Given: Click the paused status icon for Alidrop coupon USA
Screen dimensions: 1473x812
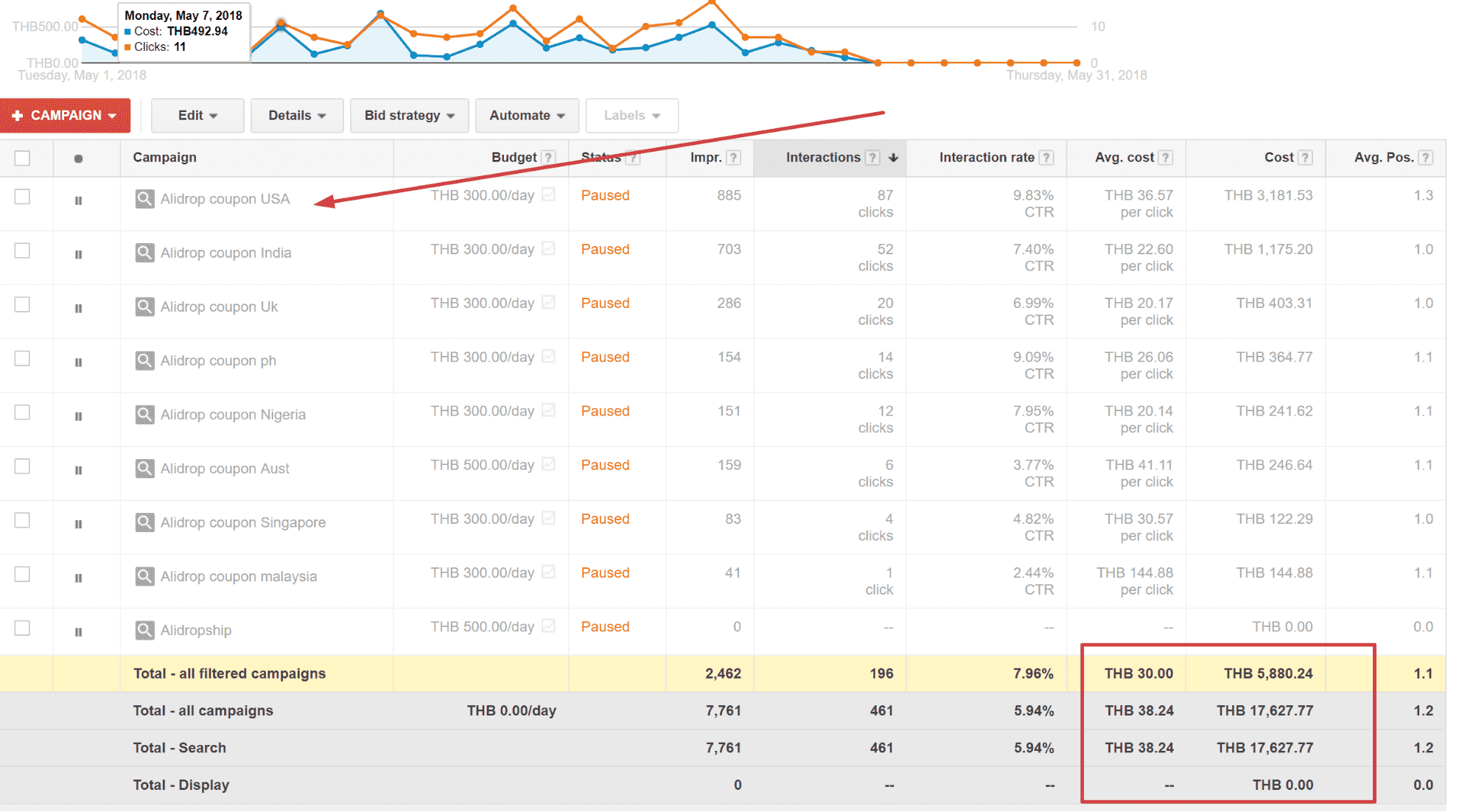Looking at the screenshot, I should coord(78,200).
